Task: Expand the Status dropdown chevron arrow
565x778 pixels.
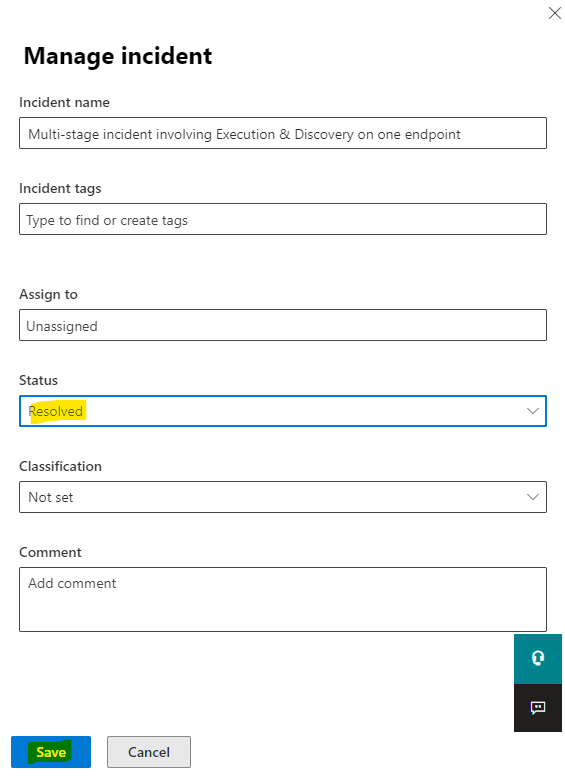Action: click(533, 411)
